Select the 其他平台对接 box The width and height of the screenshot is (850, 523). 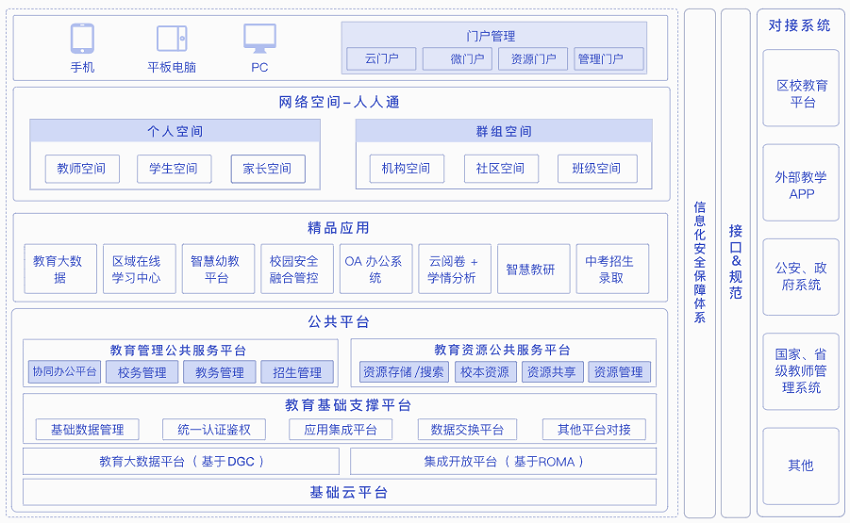pyautogui.click(x=594, y=429)
